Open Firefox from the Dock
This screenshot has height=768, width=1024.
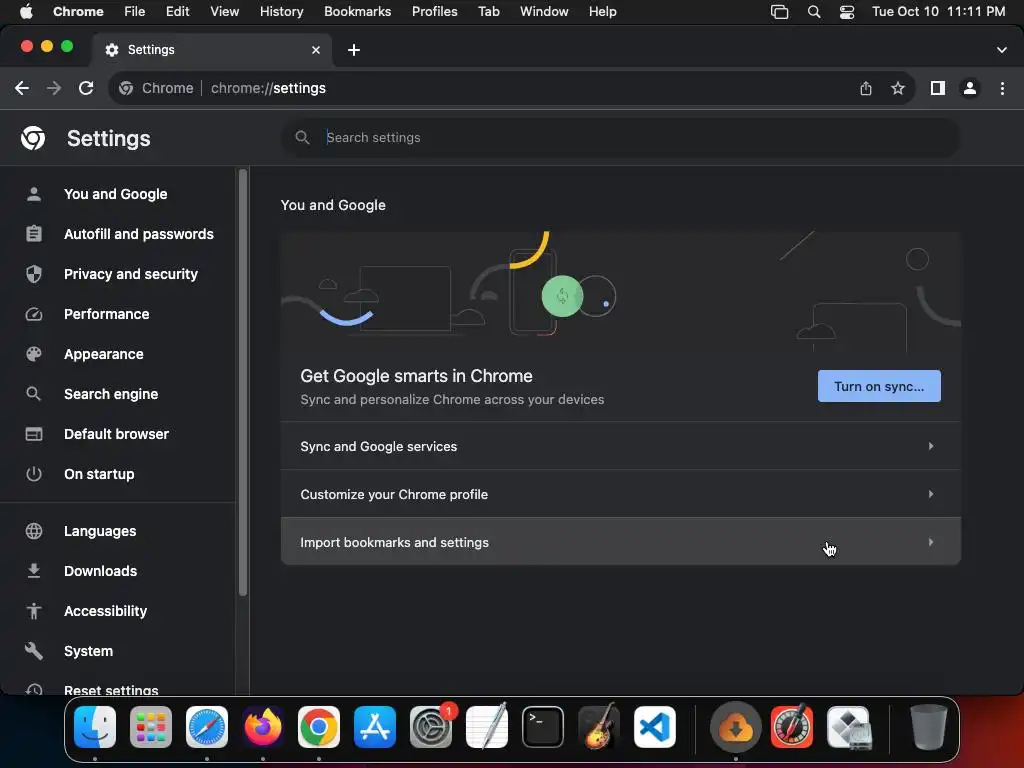click(x=263, y=727)
